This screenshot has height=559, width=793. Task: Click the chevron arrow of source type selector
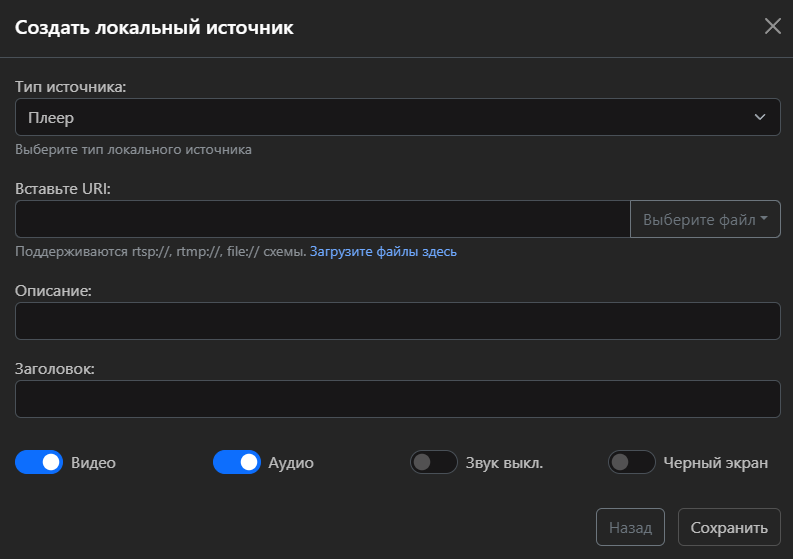tap(759, 117)
